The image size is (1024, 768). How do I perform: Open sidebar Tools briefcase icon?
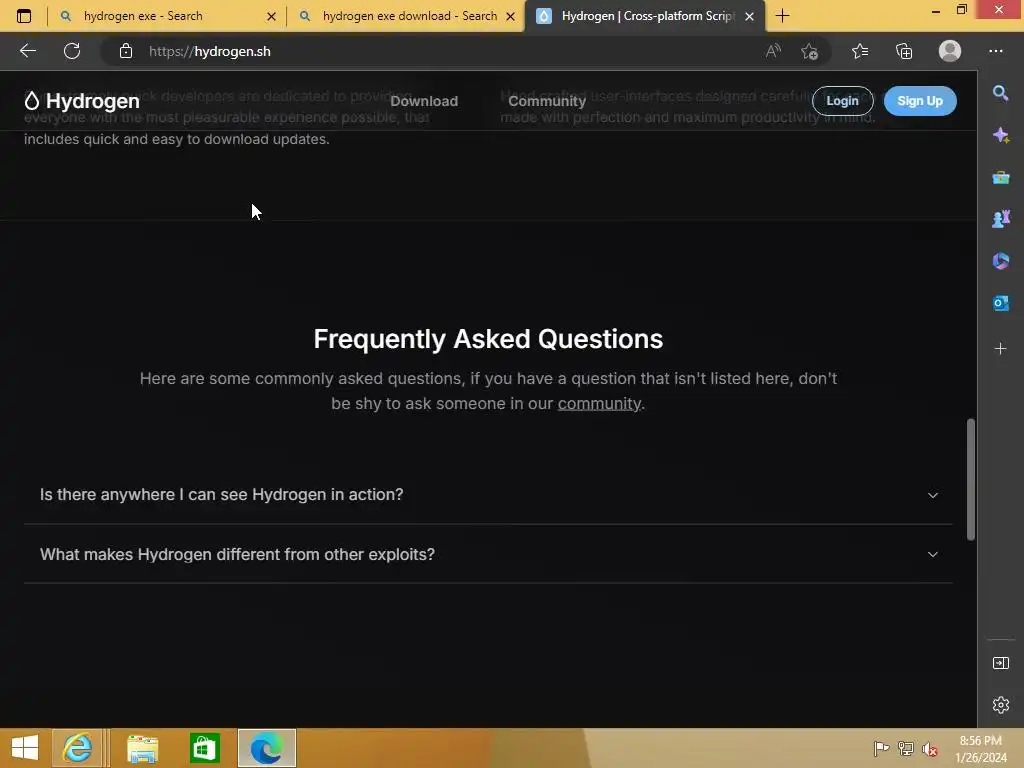coord(1000,177)
